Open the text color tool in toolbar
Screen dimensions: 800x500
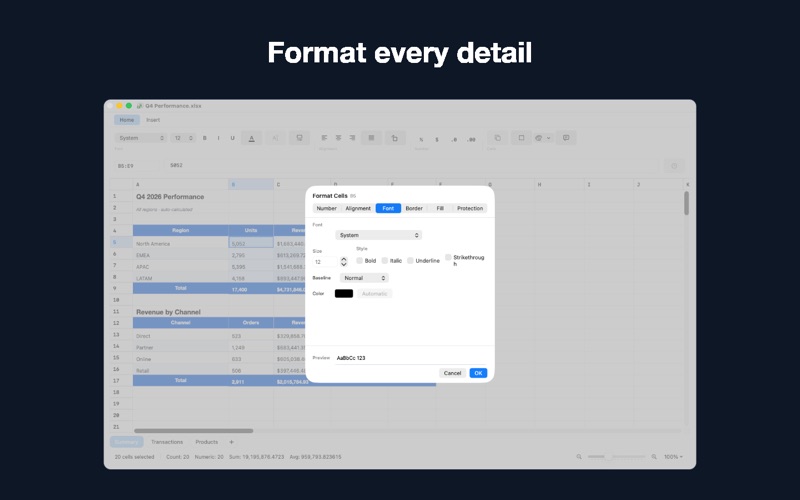pyautogui.click(x=252, y=138)
